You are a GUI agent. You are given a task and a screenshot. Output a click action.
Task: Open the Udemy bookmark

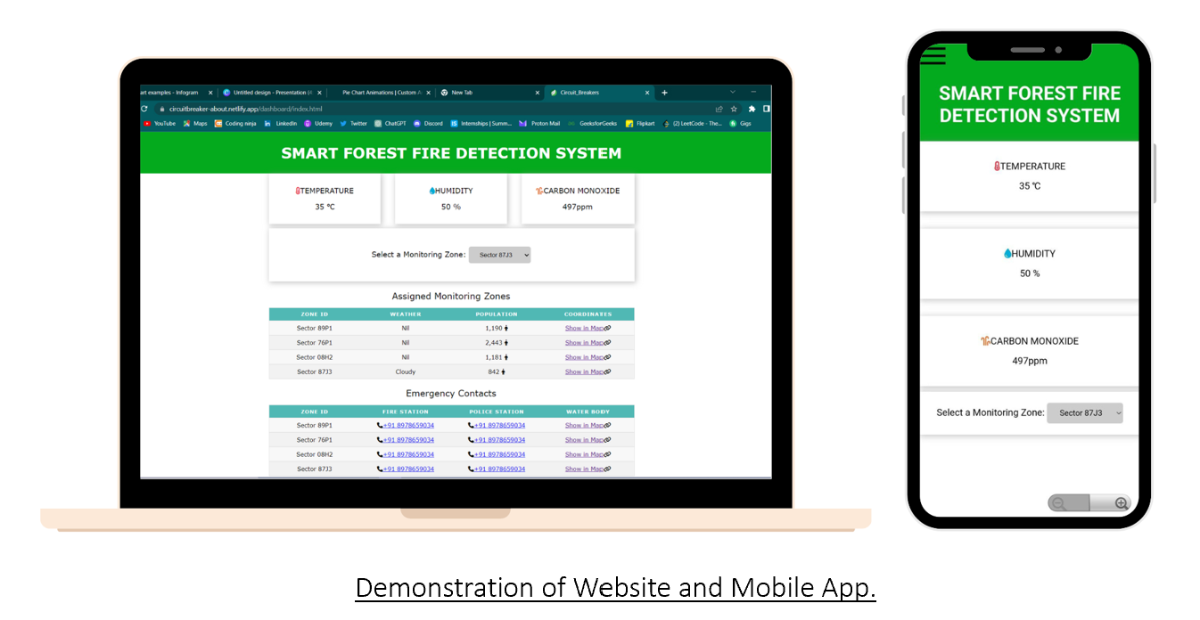click(x=319, y=123)
